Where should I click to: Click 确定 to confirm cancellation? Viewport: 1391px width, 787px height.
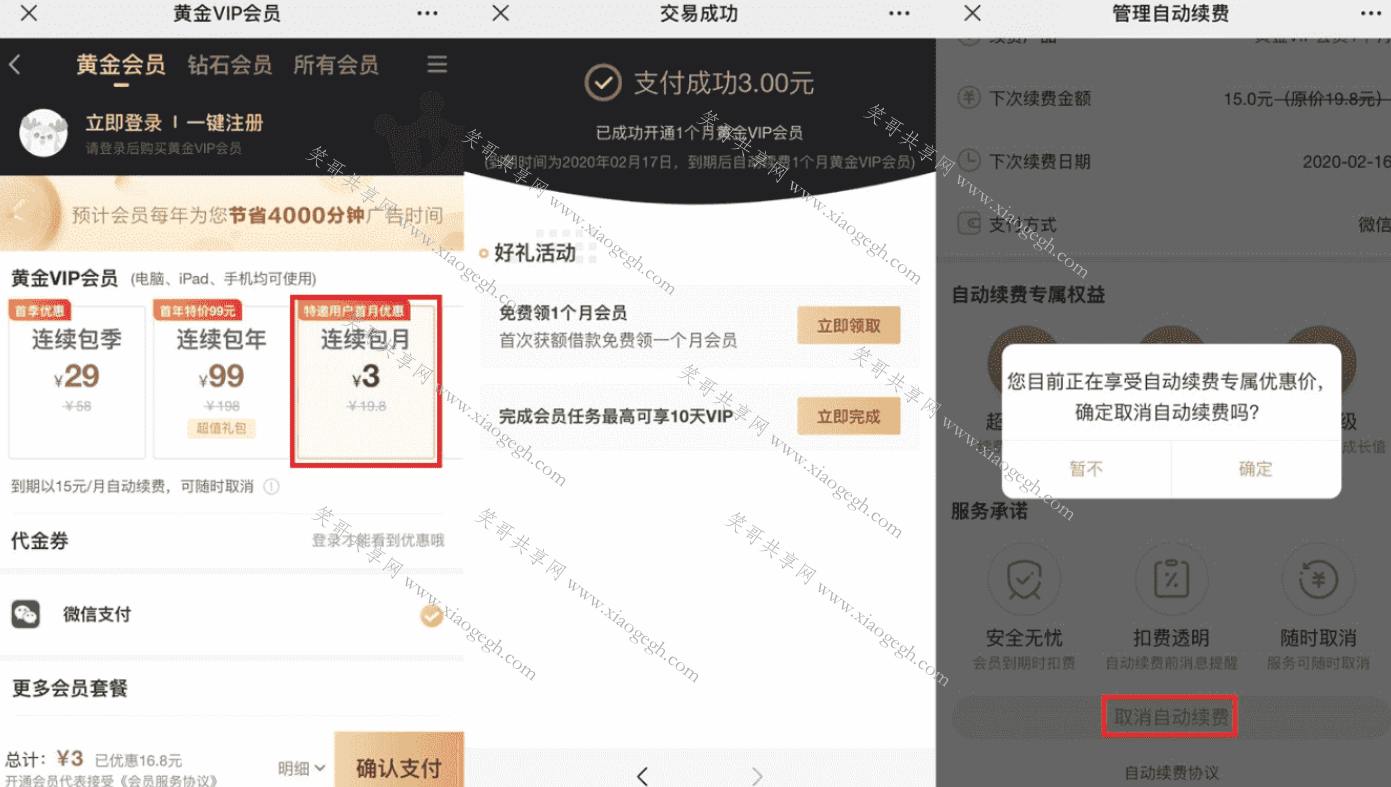click(x=1256, y=469)
